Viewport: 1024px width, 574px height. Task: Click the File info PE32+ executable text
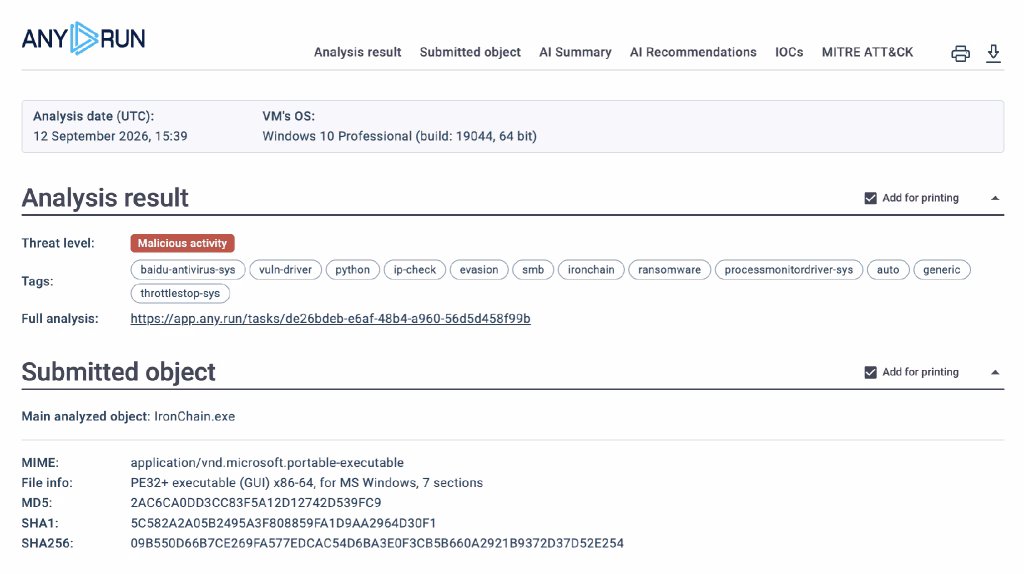coord(307,483)
